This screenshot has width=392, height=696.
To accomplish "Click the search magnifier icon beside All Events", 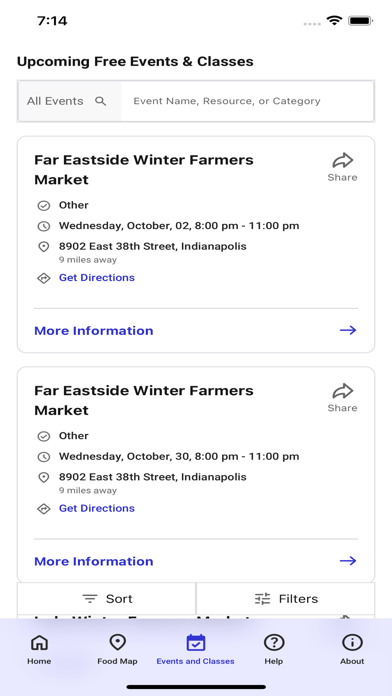I will pos(101,101).
